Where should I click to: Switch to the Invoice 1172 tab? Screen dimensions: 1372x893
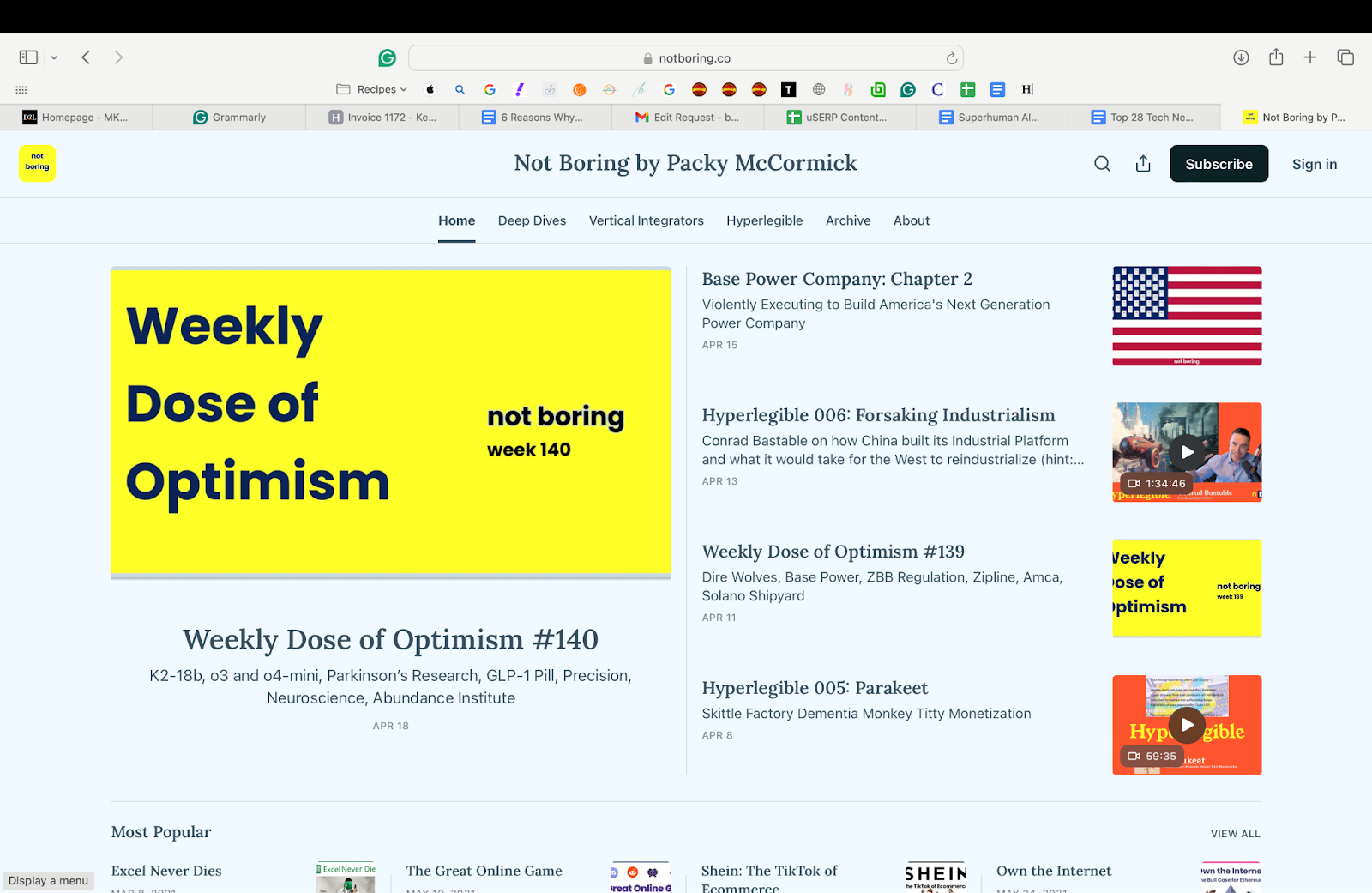coord(382,118)
